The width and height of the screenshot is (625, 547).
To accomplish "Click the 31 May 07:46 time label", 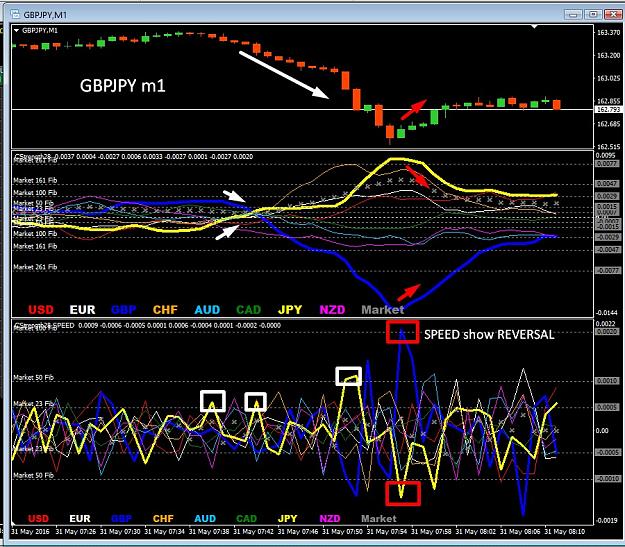I will (298, 531).
